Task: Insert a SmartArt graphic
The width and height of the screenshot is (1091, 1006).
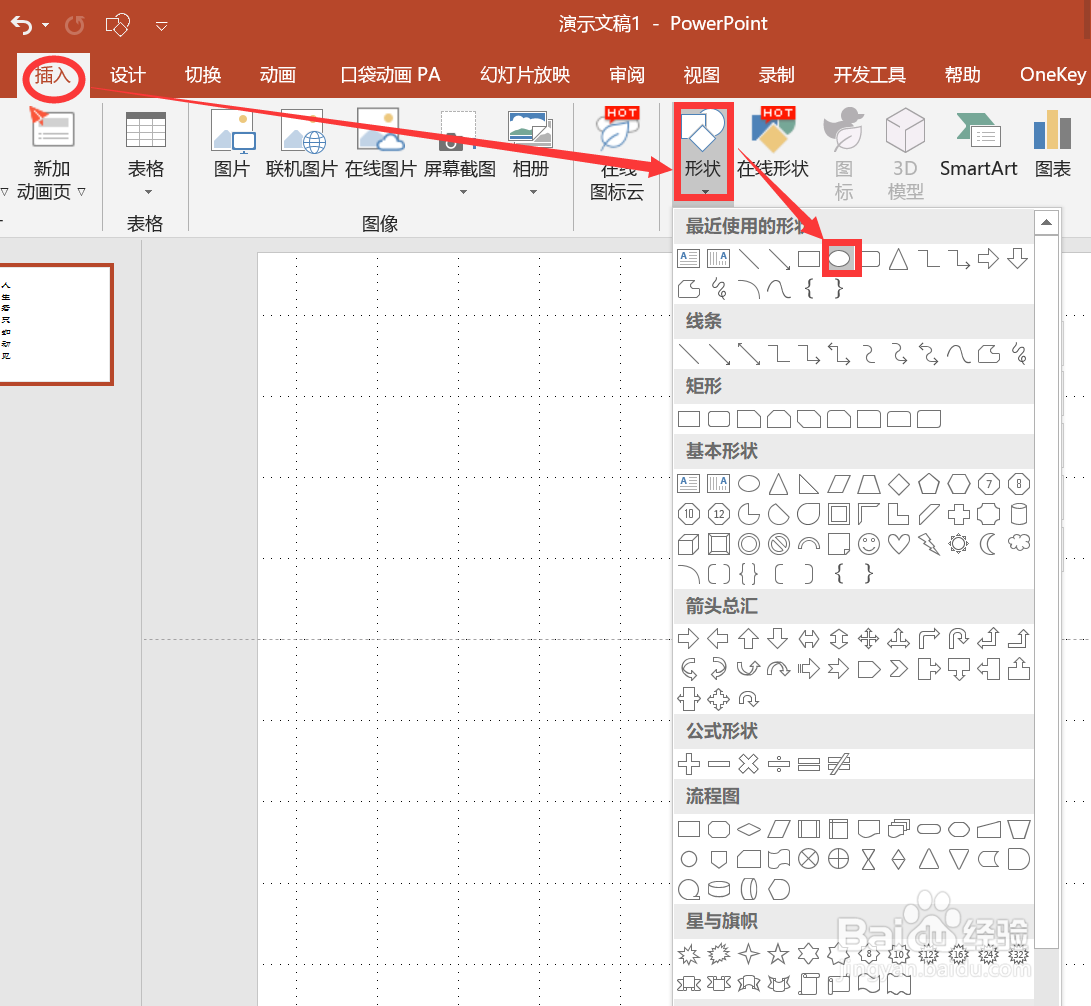Action: click(978, 143)
